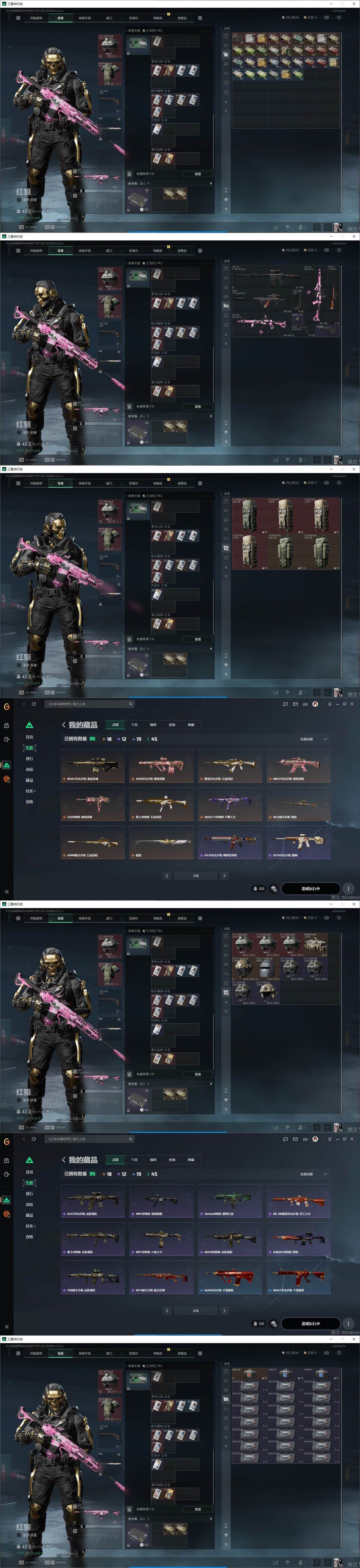Screen dimensions: 360x1568
Task: Open three-dot more options in 1/8 launcher
Action: (348, 889)
